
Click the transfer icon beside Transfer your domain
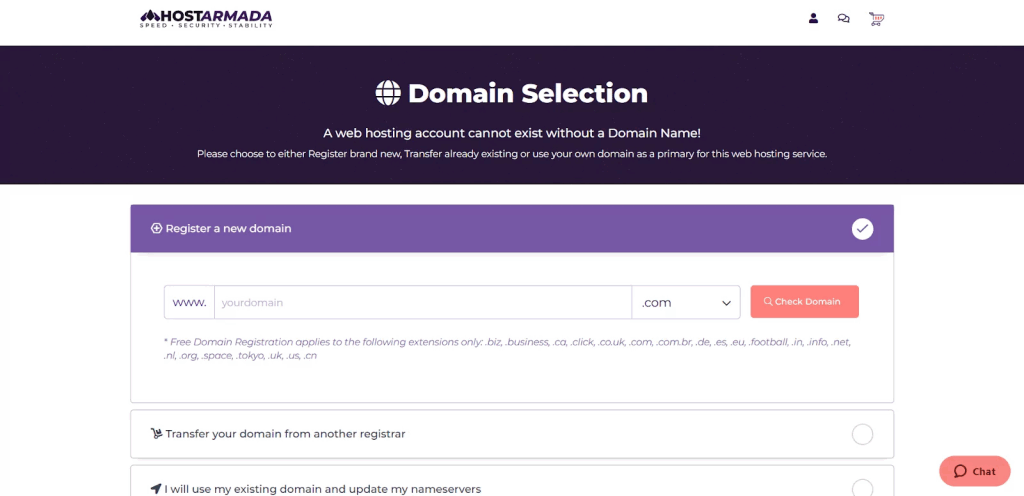pyautogui.click(x=156, y=434)
